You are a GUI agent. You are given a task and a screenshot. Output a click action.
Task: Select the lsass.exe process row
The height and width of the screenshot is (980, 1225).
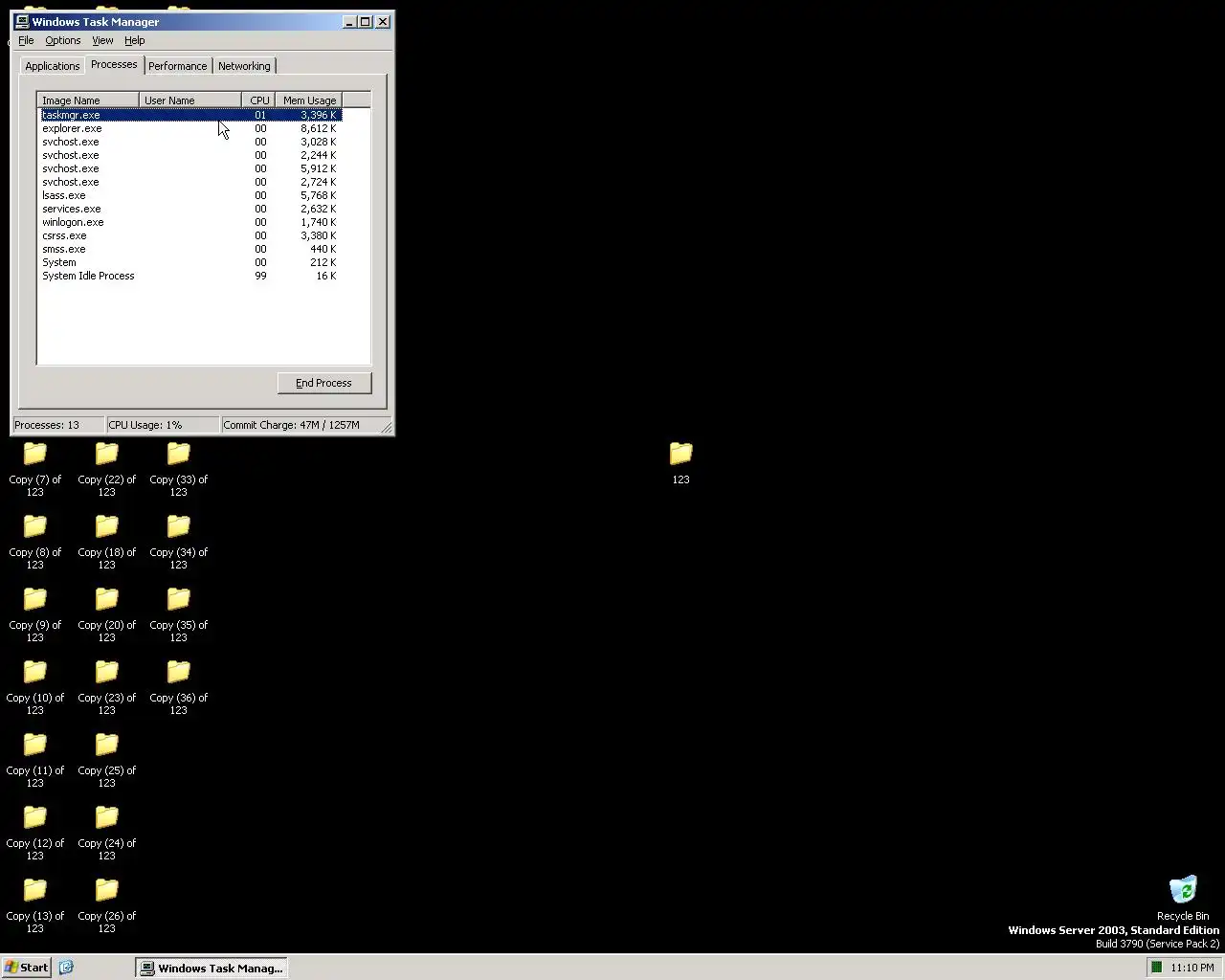(189, 195)
